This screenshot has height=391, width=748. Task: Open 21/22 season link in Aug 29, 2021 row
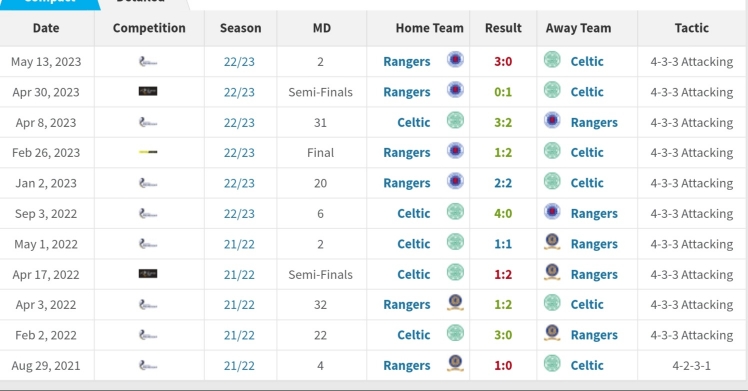pyautogui.click(x=239, y=366)
